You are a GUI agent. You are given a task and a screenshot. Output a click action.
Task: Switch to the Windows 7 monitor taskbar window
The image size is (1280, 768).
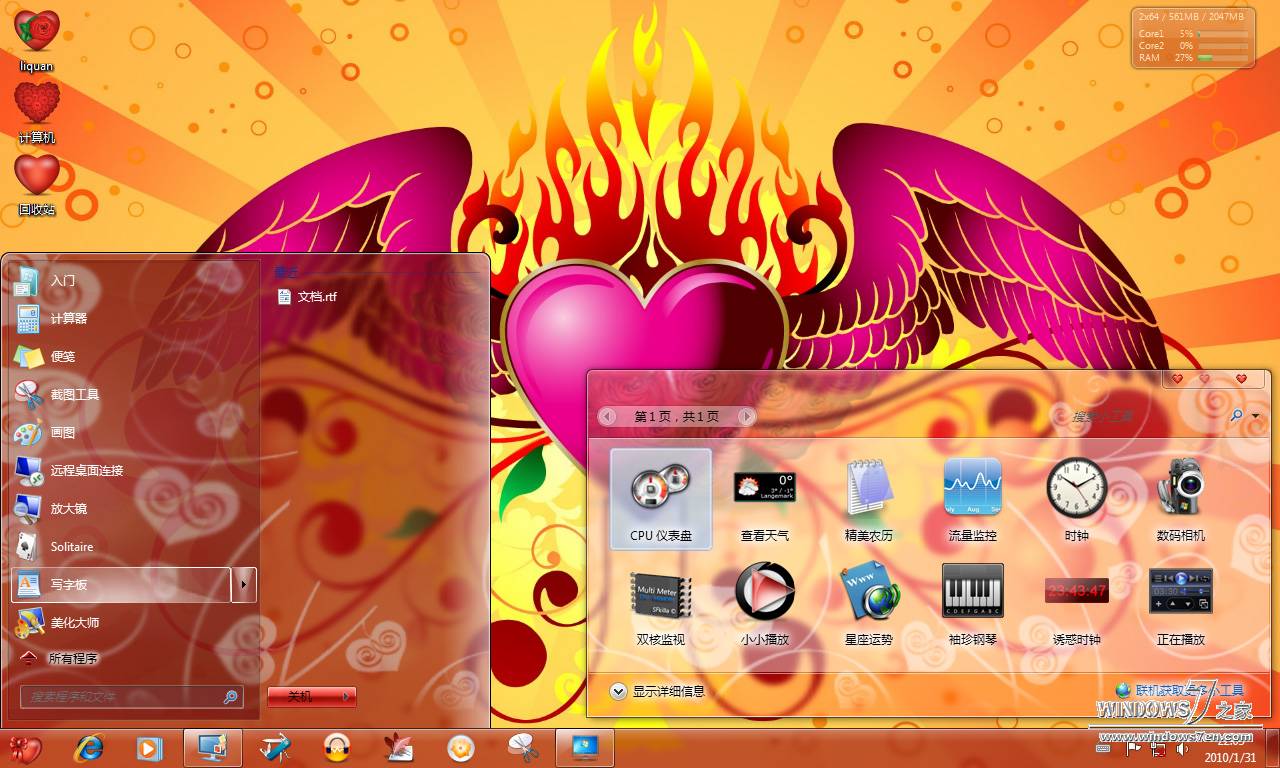(585, 748)
